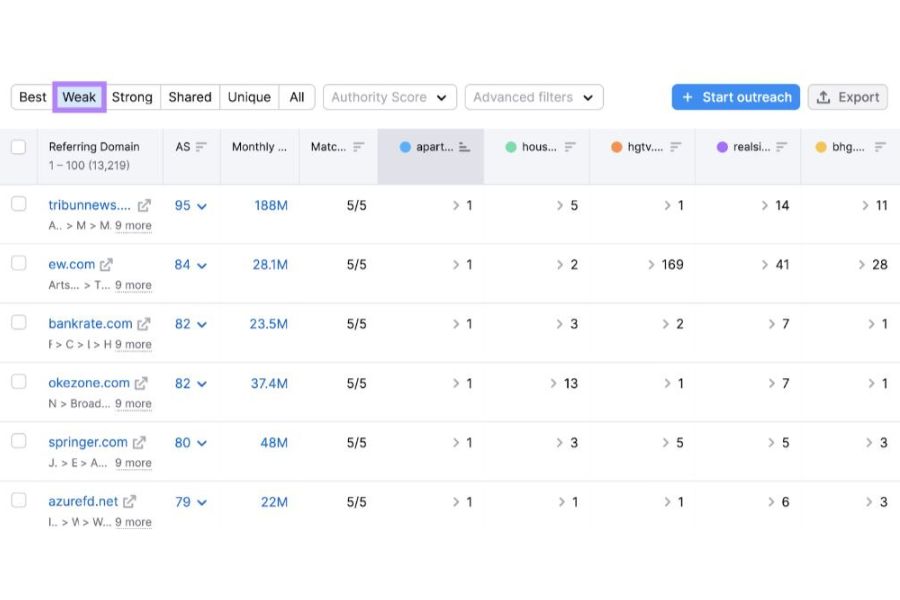Show 9 more categories for azurefd.net

click(133, 522)
